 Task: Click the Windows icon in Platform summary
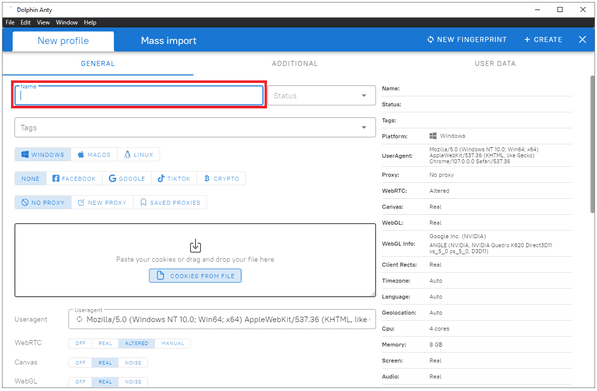pyautogui.click(x=433, y=136)
